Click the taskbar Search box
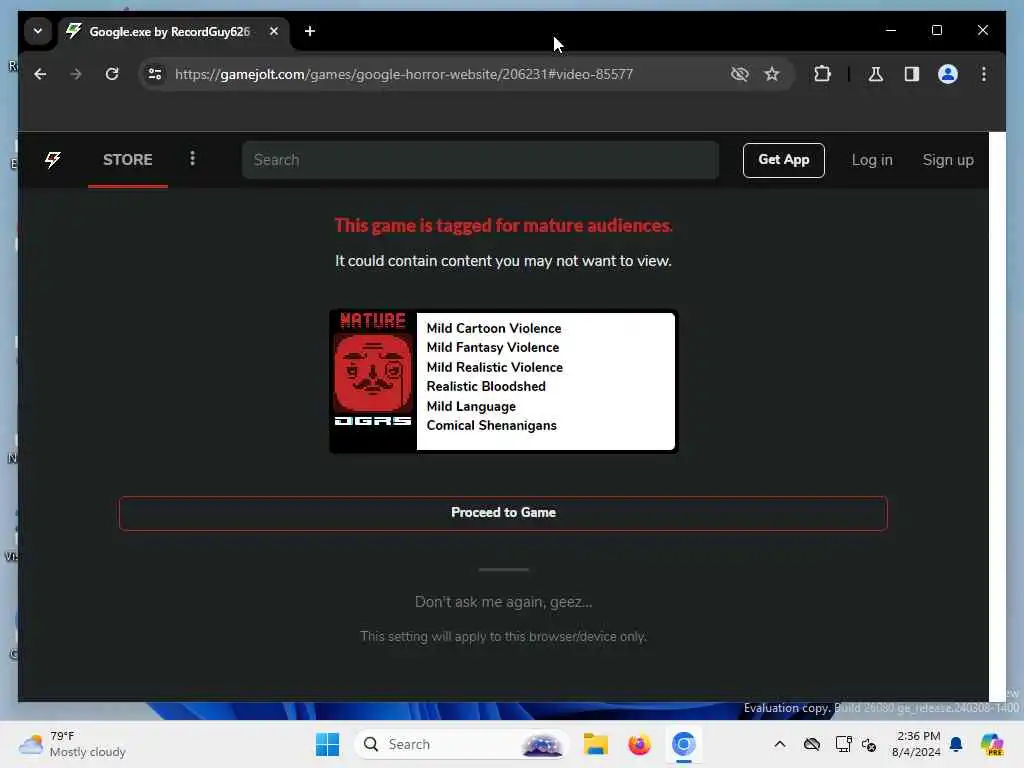The height and width of the screenshot is (768, 1024). [x=462, y=744]
